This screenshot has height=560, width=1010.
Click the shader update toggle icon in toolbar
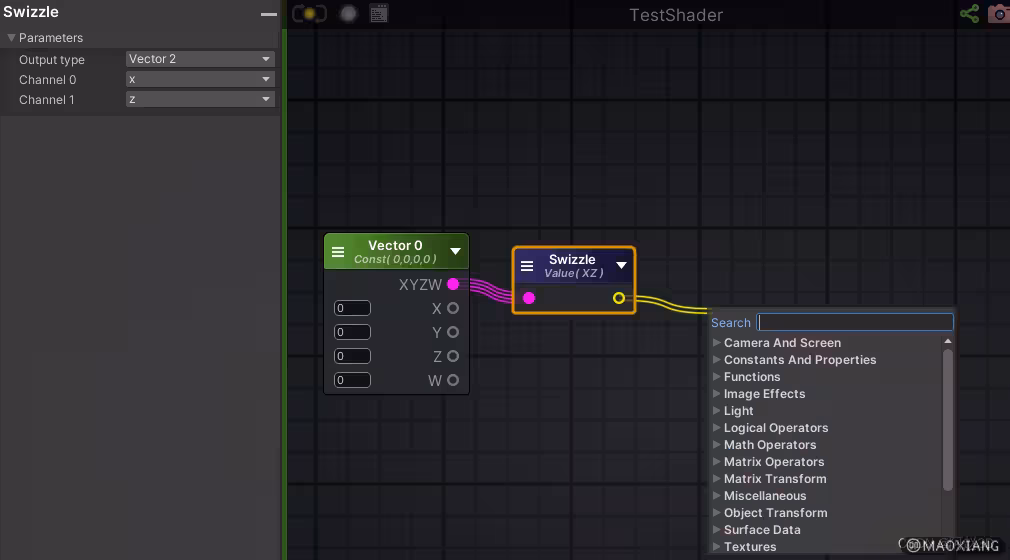pyautogui.click(x=309, y=14)
